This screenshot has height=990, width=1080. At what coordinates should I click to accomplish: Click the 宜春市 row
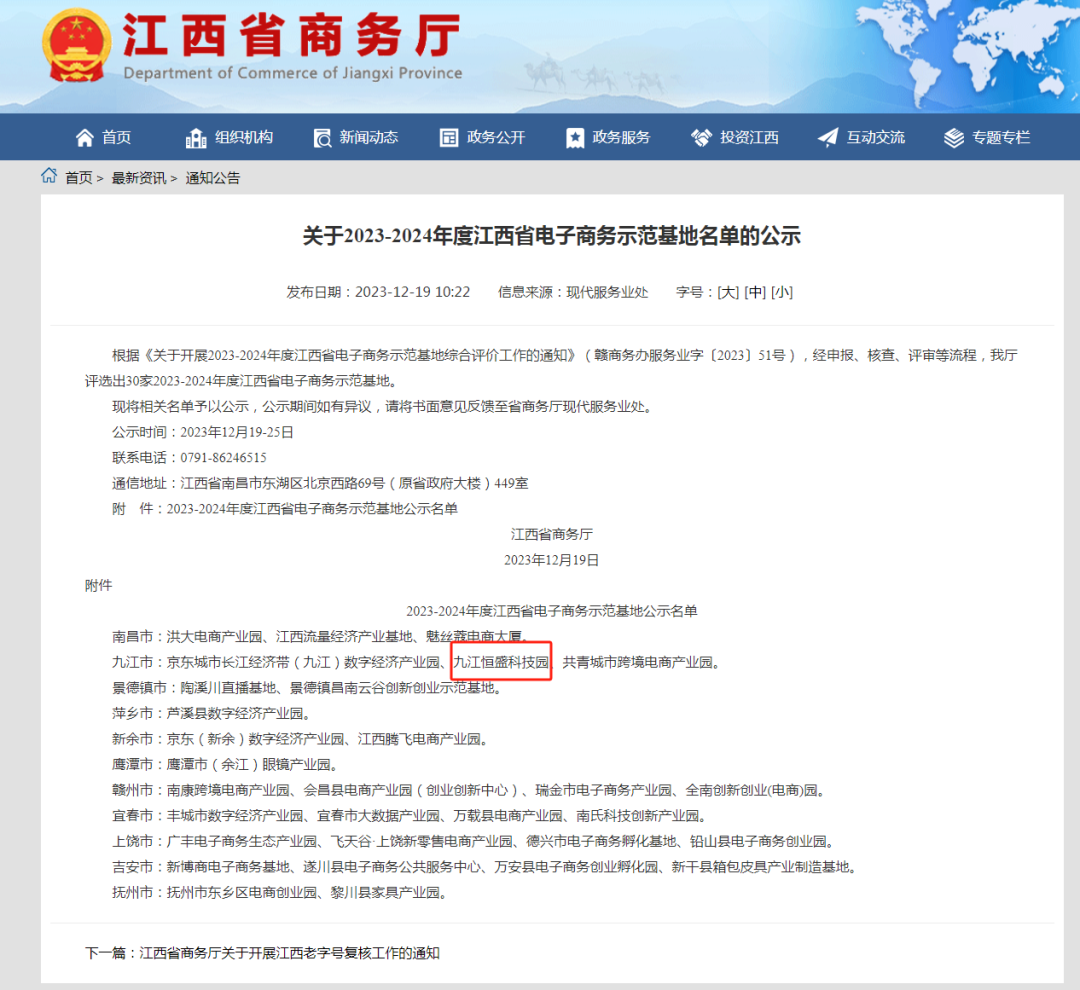click(x=409, y=816)
